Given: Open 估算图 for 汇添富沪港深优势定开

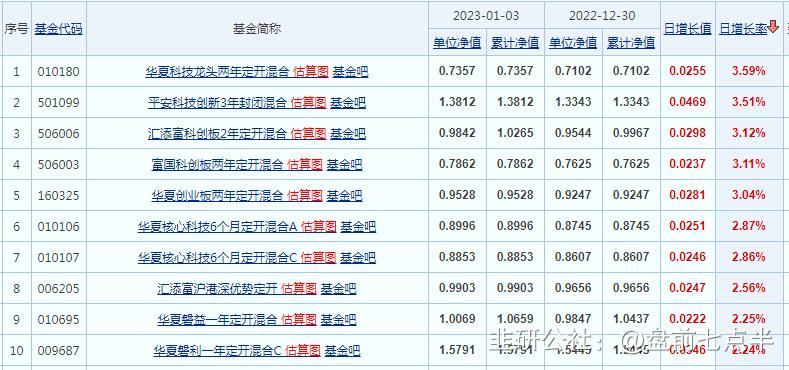Looking at the screenshot, I should [x=298, y=289].
